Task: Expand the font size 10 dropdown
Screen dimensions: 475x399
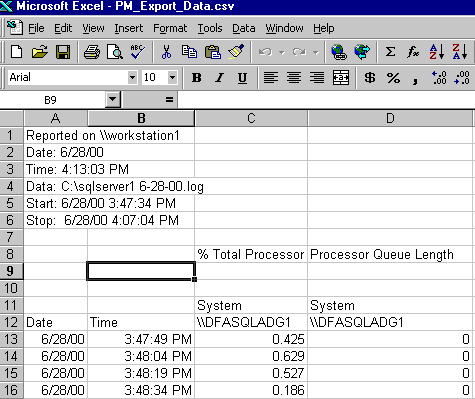Action: click(x=172, y=78)
